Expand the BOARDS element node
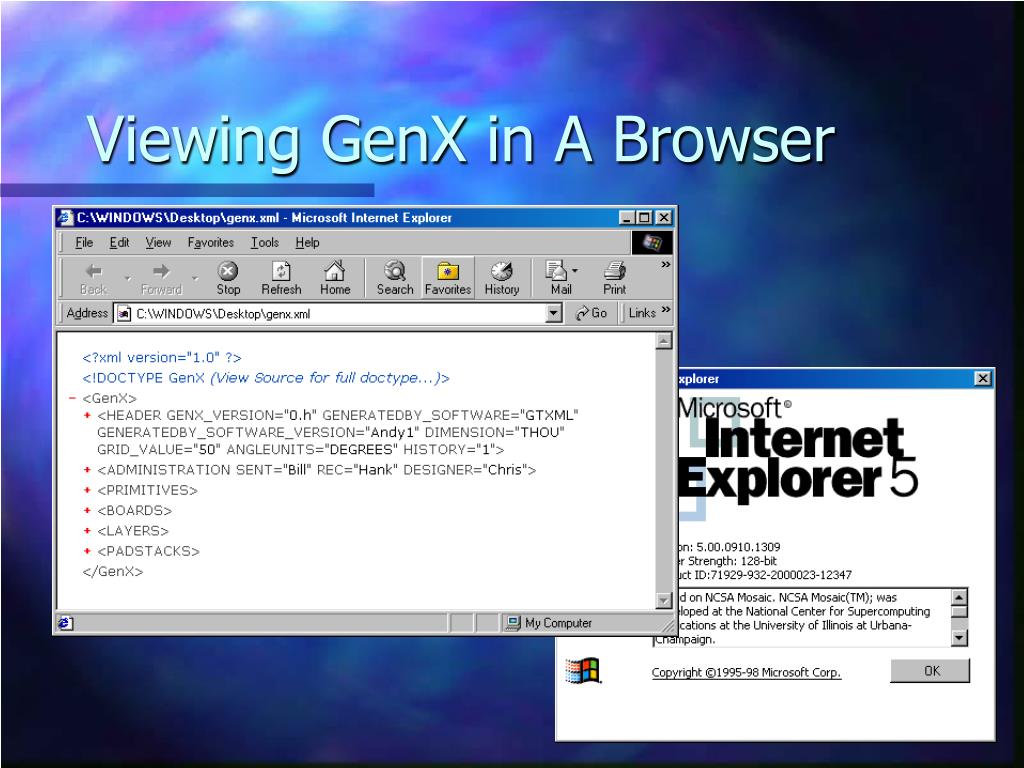Screen dimensions: 1024x768 tap(87, 510)
